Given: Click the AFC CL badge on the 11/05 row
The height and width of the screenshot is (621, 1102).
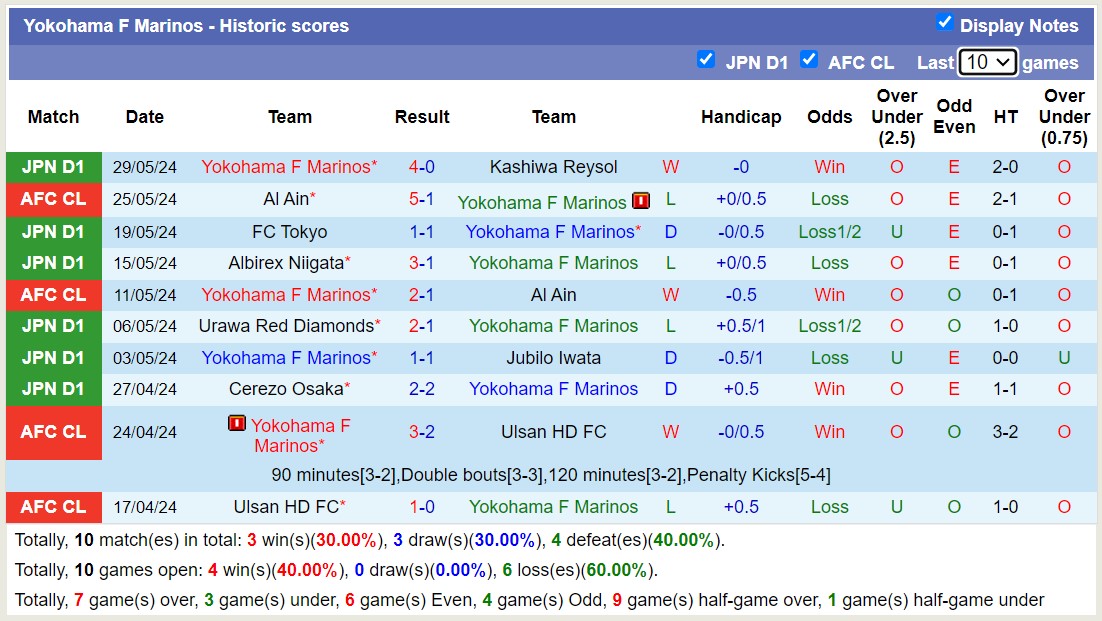Looking at the screenshot, I should (53, 295).
